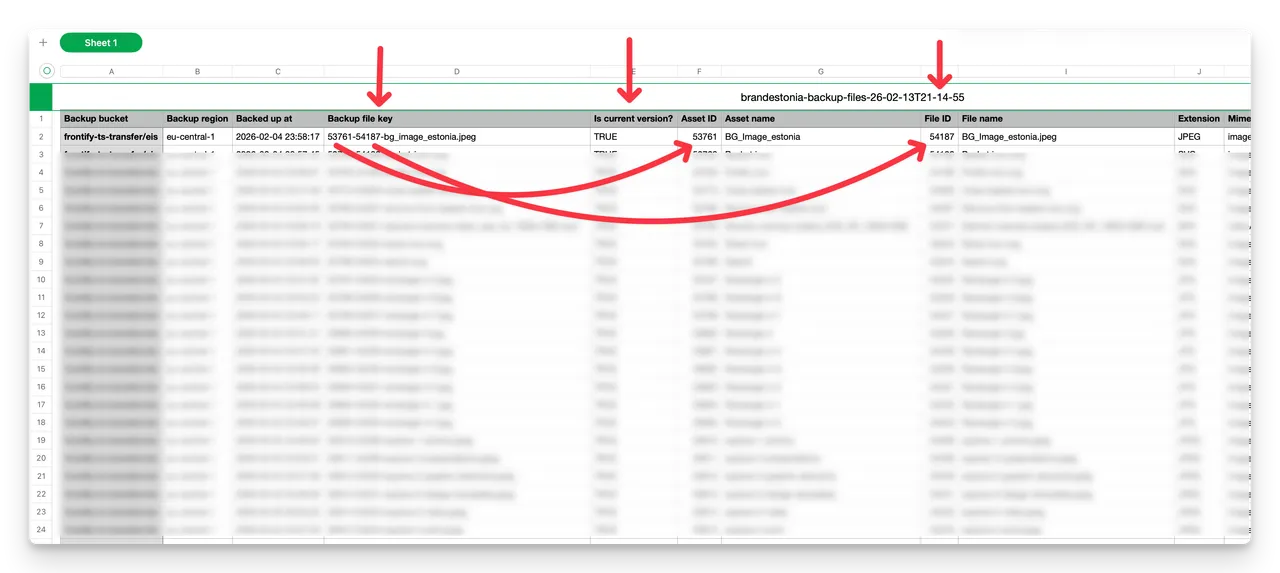The image size is (1280, 573).
Task: Click the eu-central-1 cell in row 2
Action: click(x=197, y=137)
